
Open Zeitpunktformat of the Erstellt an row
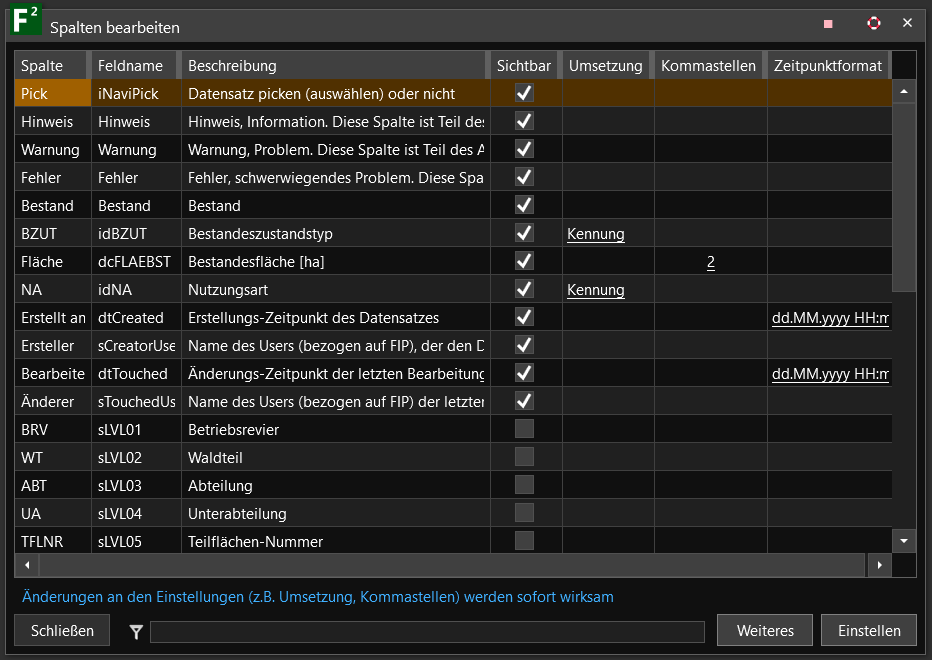(x=830, y=318)
